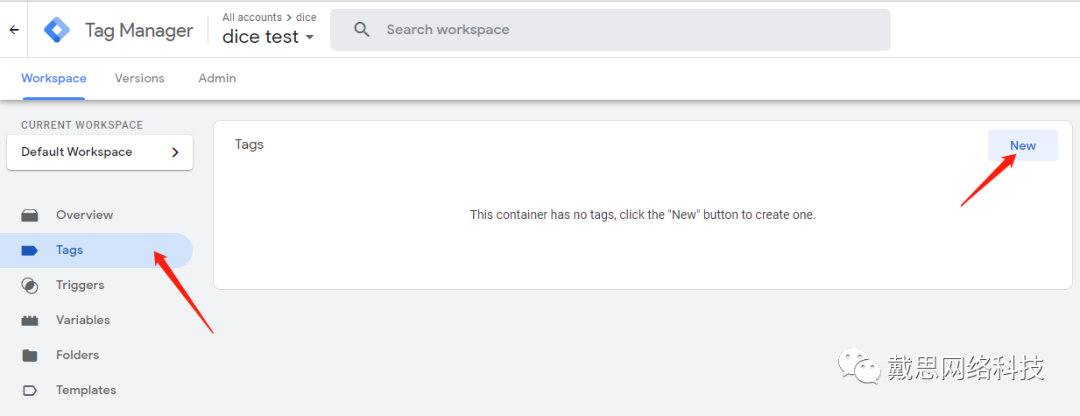Screen dimensions: 1080x416
Task: Click the dice account breadcrumb link
Action: click(x=306, y=17)
